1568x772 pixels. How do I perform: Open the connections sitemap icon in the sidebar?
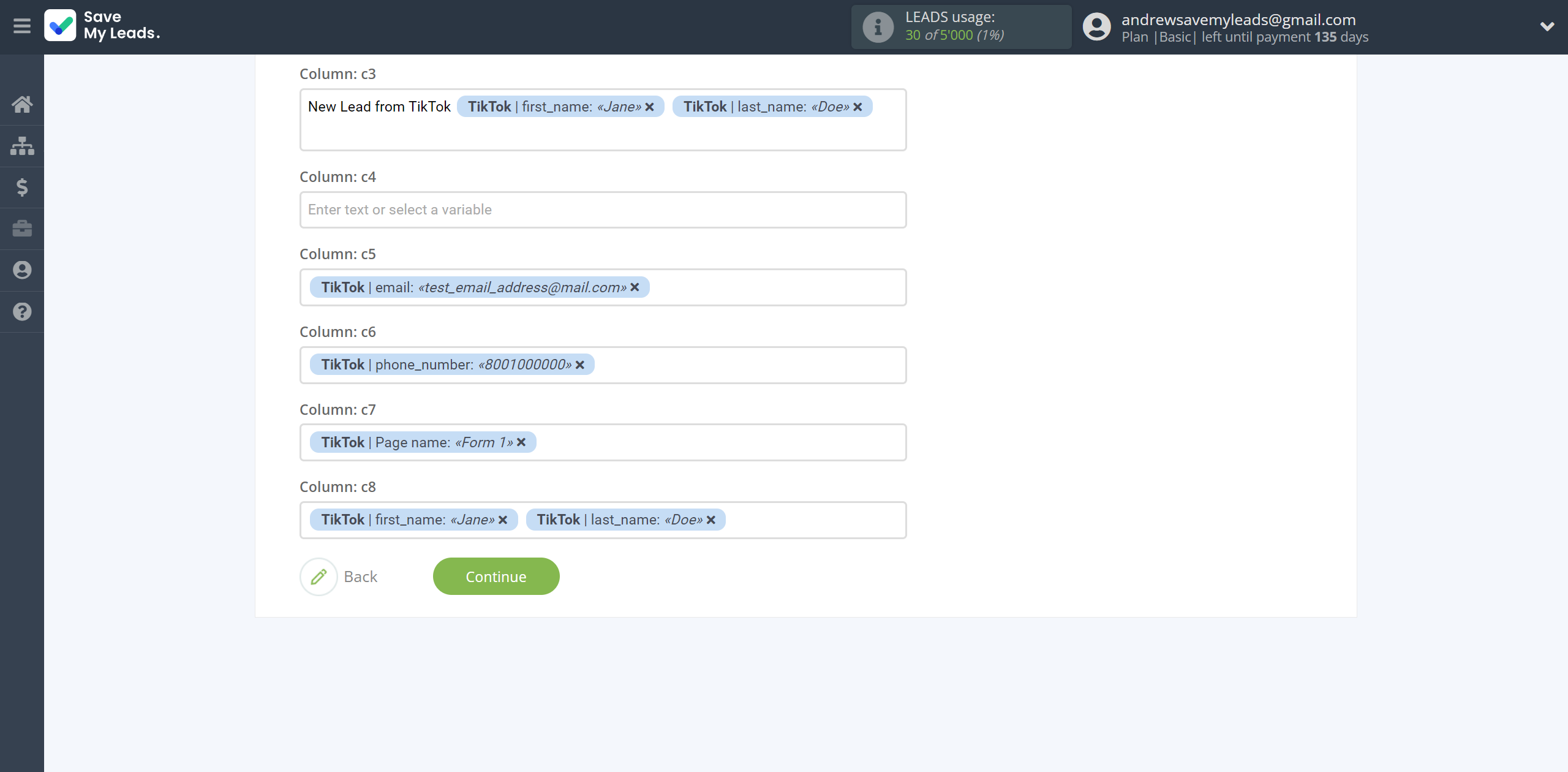click(x=22, y=146)
